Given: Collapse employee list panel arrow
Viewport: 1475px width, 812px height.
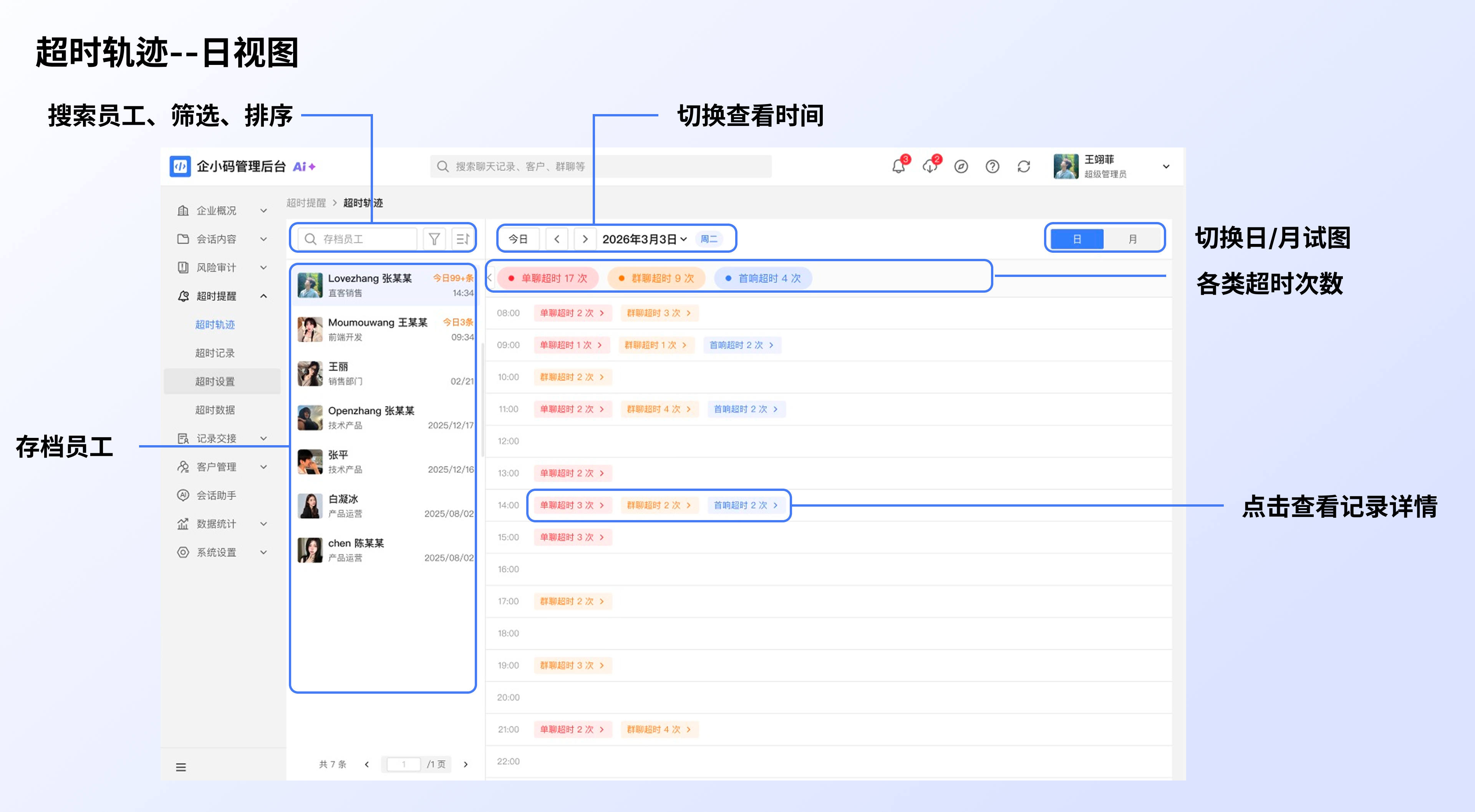Looking at the screenshot, I should click(490, 278).
